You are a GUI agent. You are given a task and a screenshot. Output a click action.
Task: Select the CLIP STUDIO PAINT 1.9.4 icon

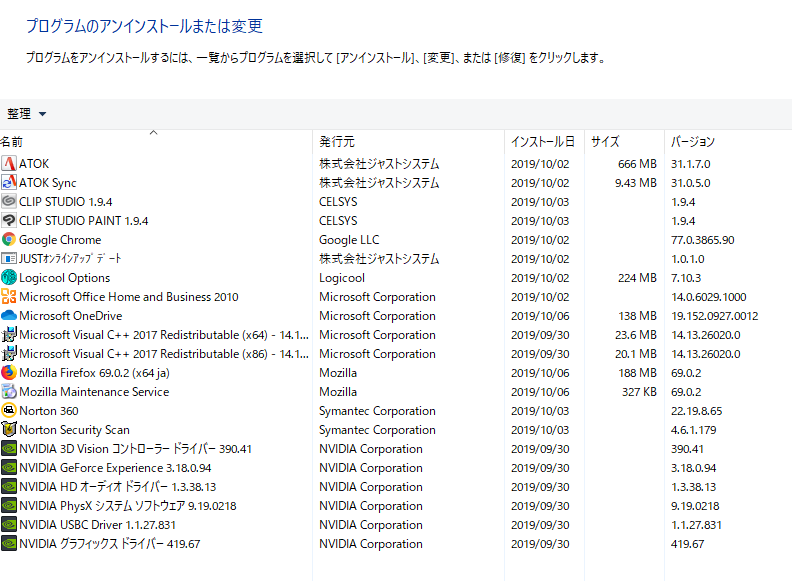9,221
